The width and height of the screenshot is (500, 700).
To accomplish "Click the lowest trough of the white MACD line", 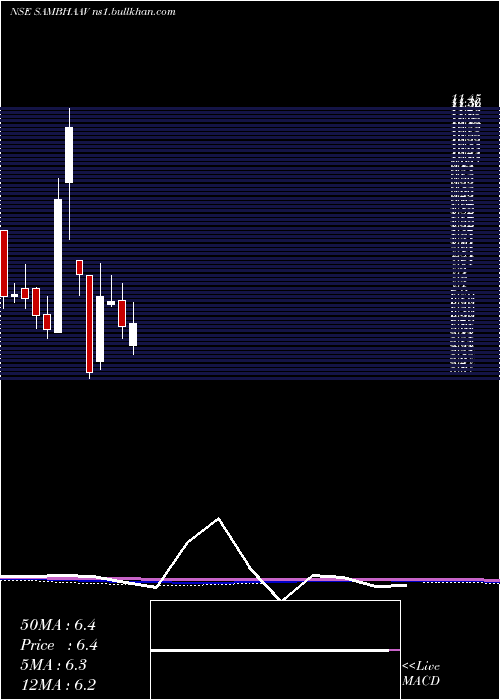I will click(x=281, y=600).
